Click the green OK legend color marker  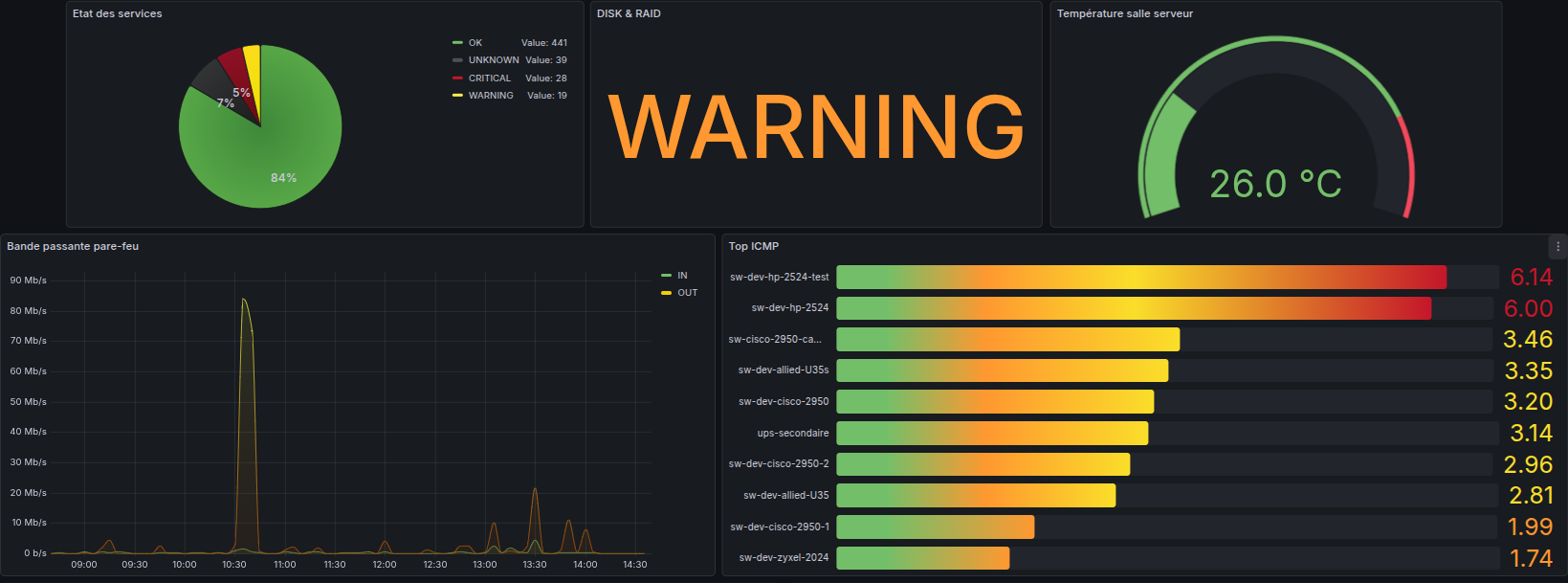point(457,43)
